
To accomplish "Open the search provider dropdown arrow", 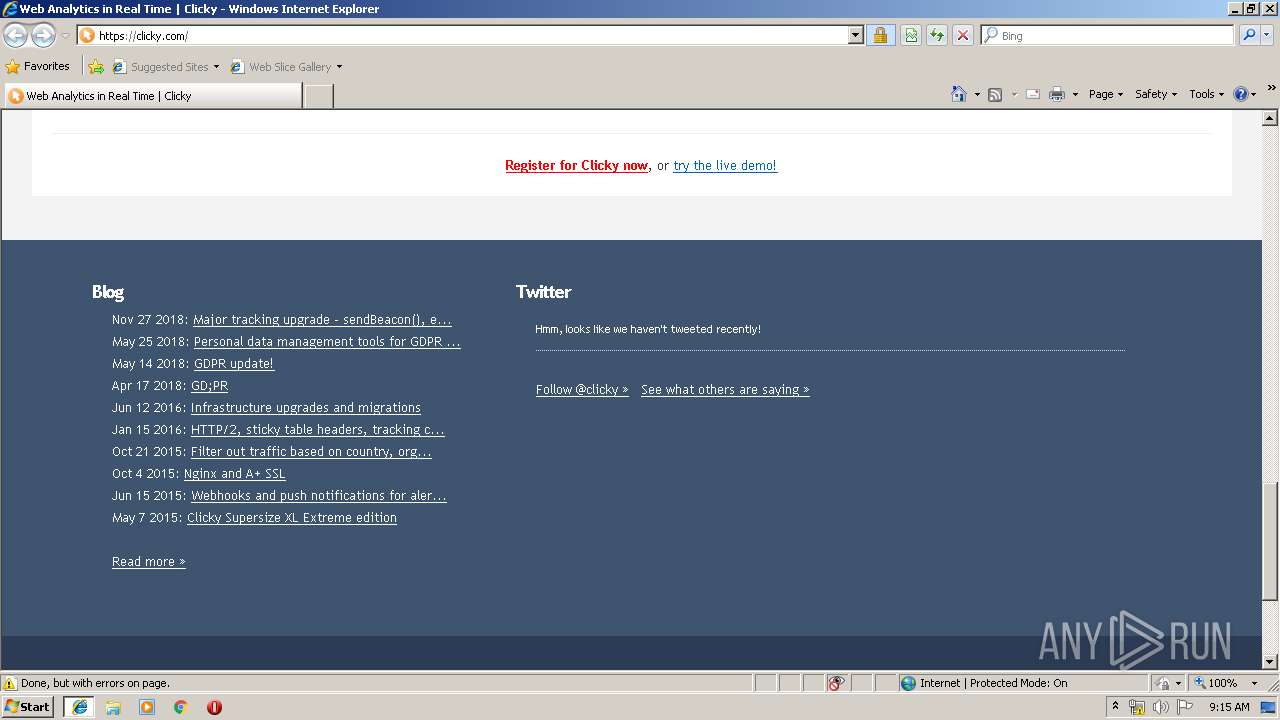I will pyautogui.click(x=1267, y=35).
